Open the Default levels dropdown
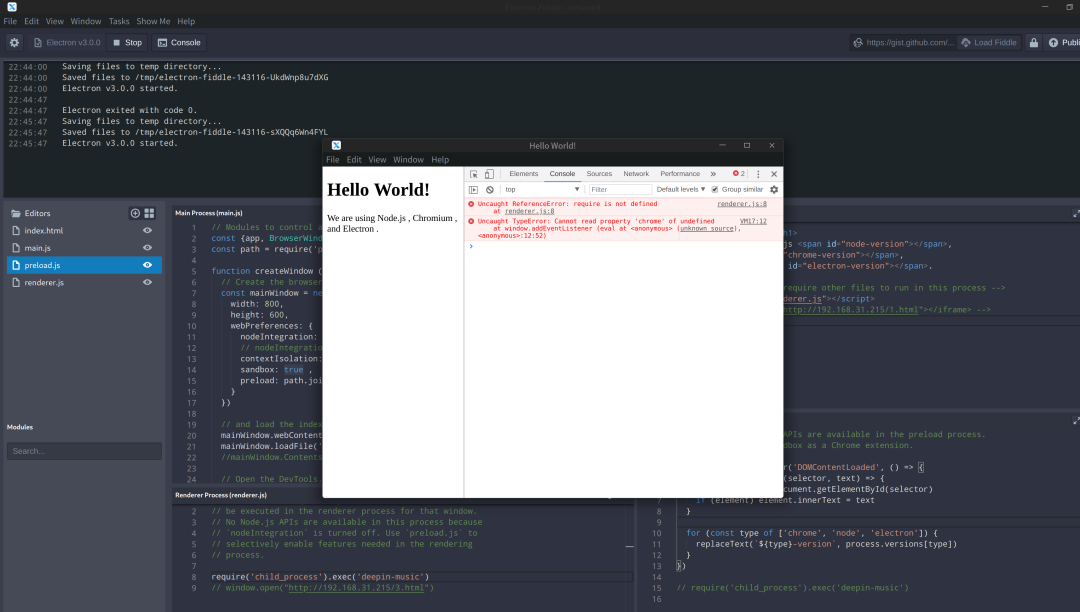 point(681,189)
